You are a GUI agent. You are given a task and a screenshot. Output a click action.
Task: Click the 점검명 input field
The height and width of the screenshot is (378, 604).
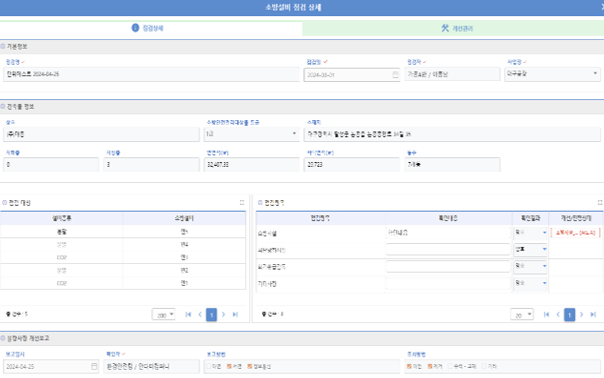point(151,74)
